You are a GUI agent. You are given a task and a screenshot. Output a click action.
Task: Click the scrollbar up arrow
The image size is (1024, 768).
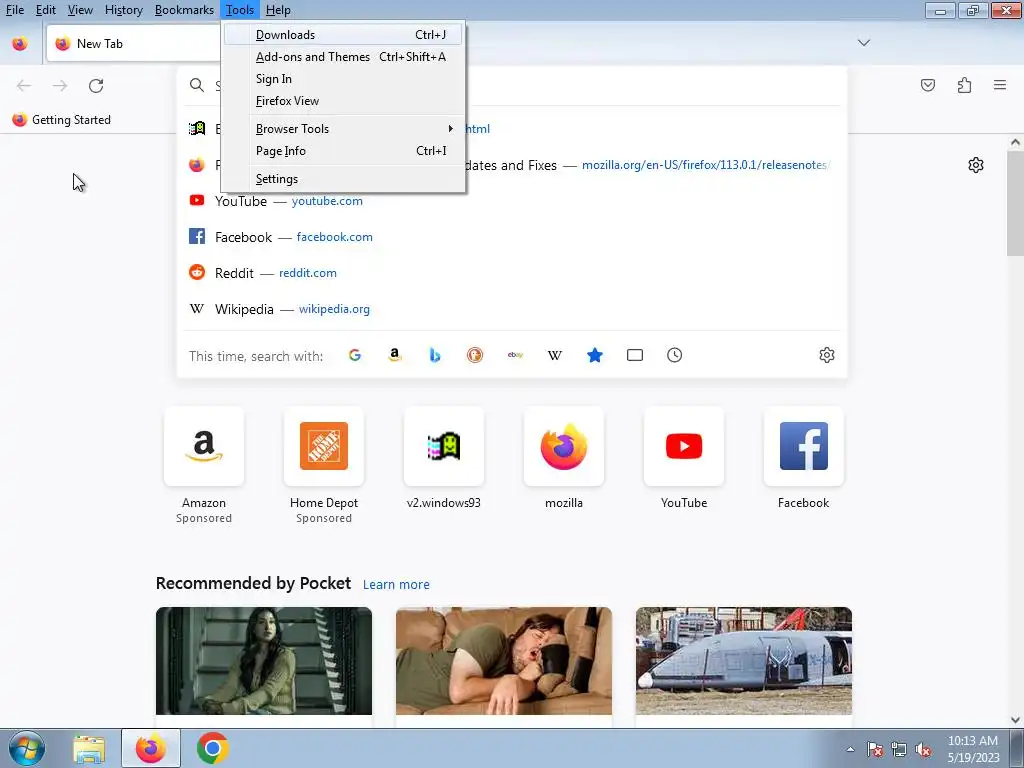click(1015, 142)
